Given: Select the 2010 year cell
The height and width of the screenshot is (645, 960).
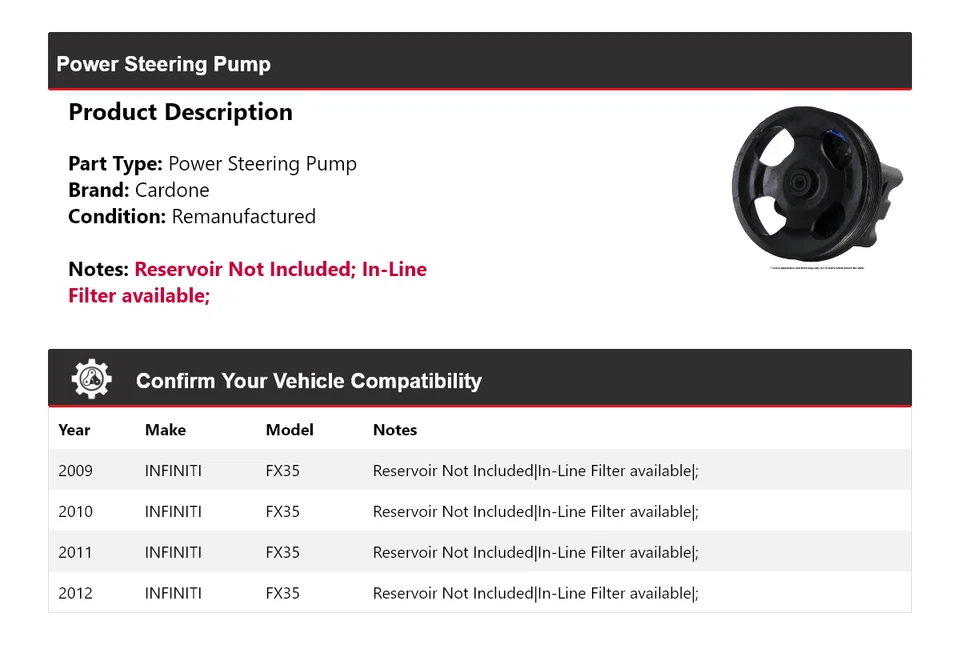Looking at the screenshot, I should (75, 511).
